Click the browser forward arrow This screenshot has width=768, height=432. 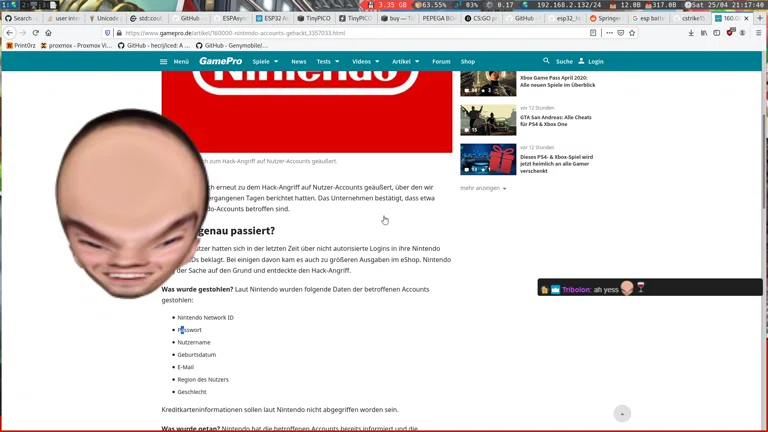pyautogui.click(x=23, y=33)
